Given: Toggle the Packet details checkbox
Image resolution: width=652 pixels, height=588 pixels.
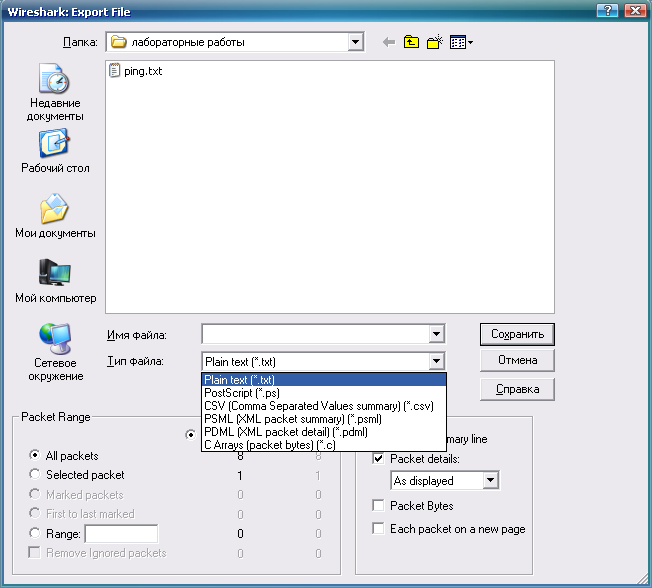Looking at the screenshot, I should pos(378,459).
